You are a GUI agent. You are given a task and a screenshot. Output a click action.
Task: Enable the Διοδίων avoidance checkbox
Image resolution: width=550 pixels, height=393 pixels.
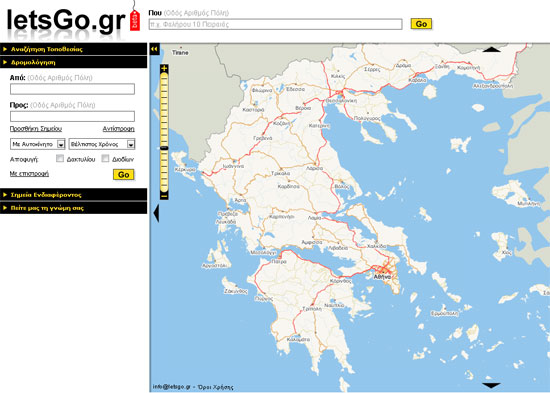[x=105, y=159]
